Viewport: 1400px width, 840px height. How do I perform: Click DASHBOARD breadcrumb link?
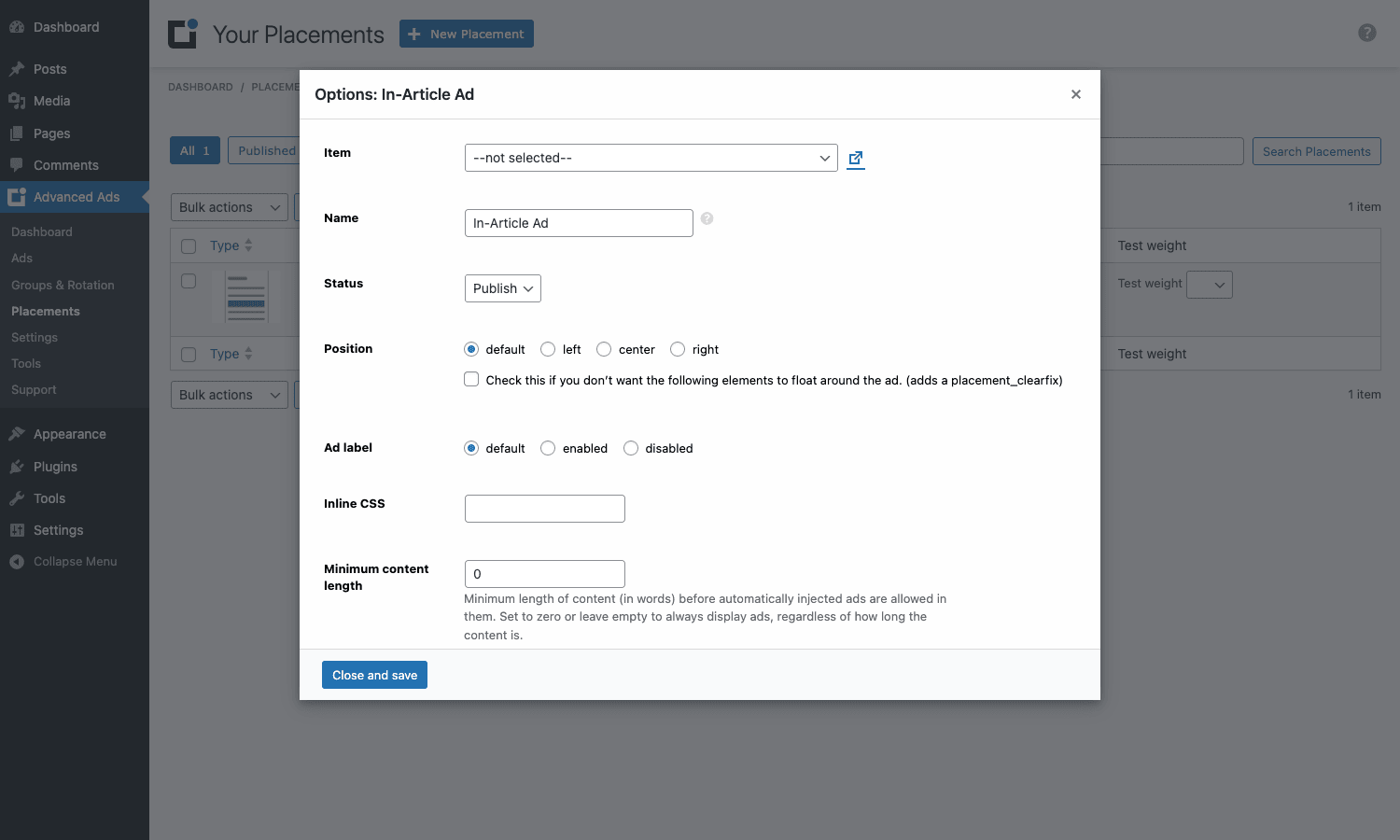201,87
